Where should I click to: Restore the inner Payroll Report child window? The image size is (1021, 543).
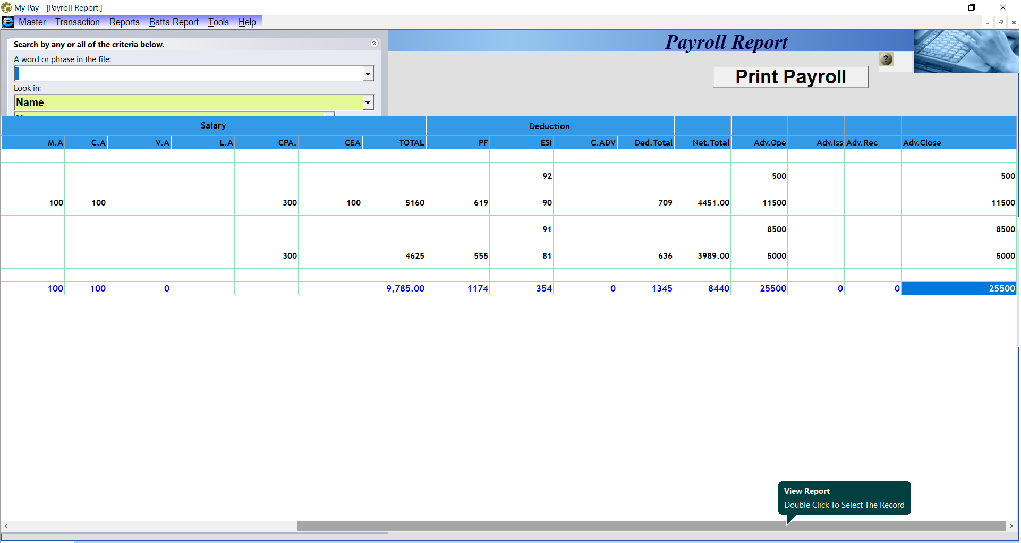point(1001,22)
